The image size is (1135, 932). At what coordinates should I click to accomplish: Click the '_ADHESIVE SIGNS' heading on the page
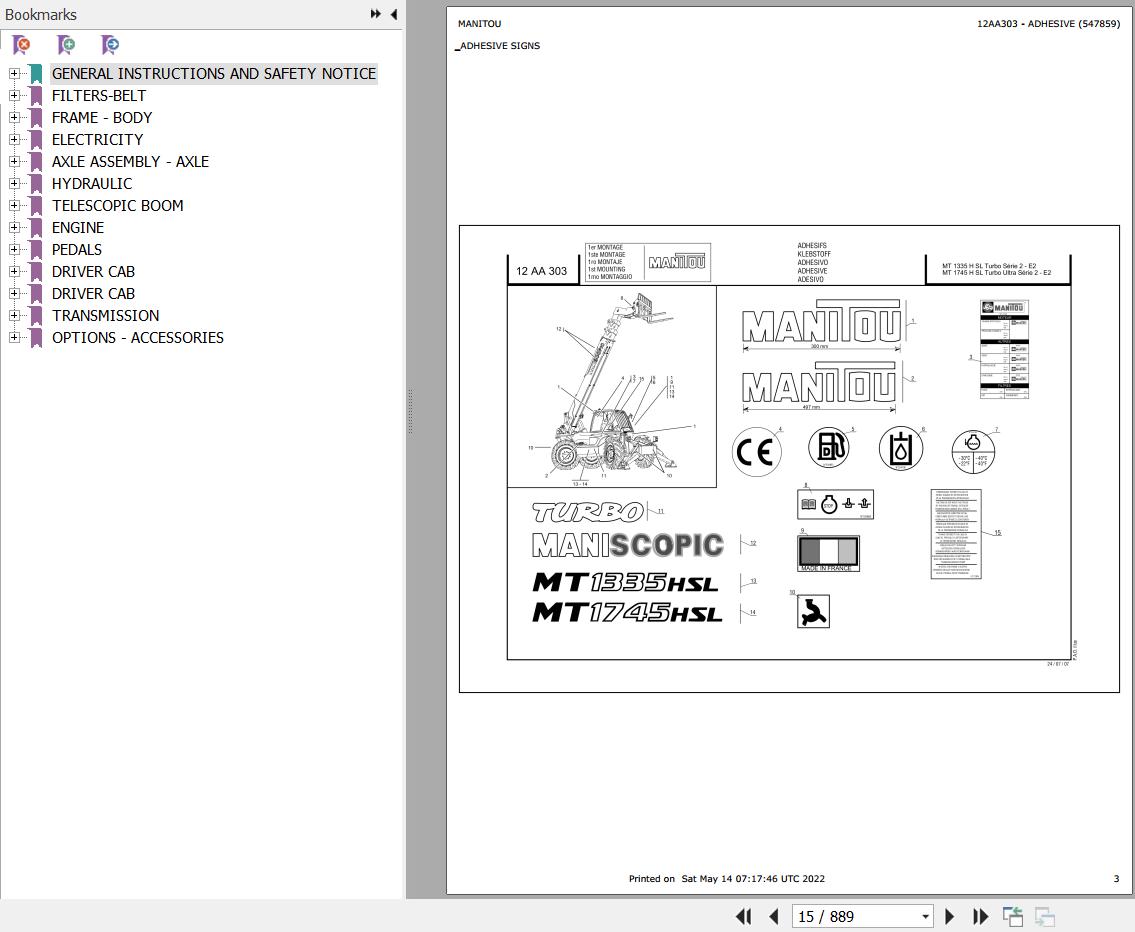[x=498, y=46]
